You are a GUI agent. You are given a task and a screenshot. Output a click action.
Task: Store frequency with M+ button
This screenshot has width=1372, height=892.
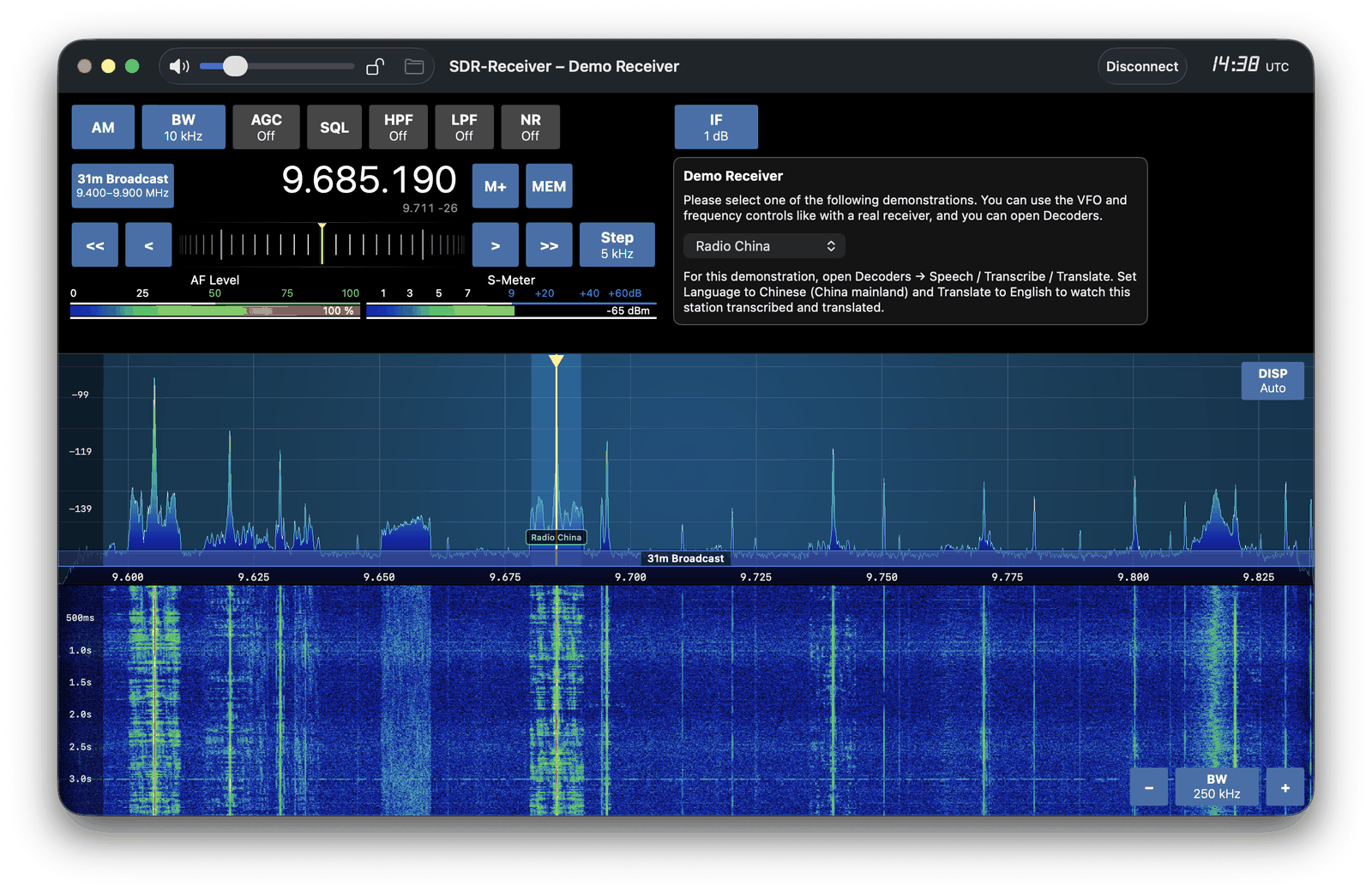coord(496,186)
